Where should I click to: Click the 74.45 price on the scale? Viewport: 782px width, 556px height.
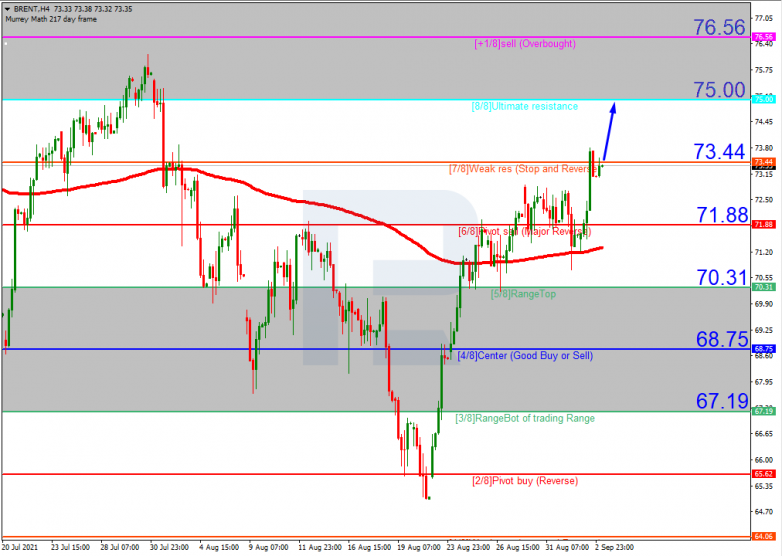click(x=764, y=122)
